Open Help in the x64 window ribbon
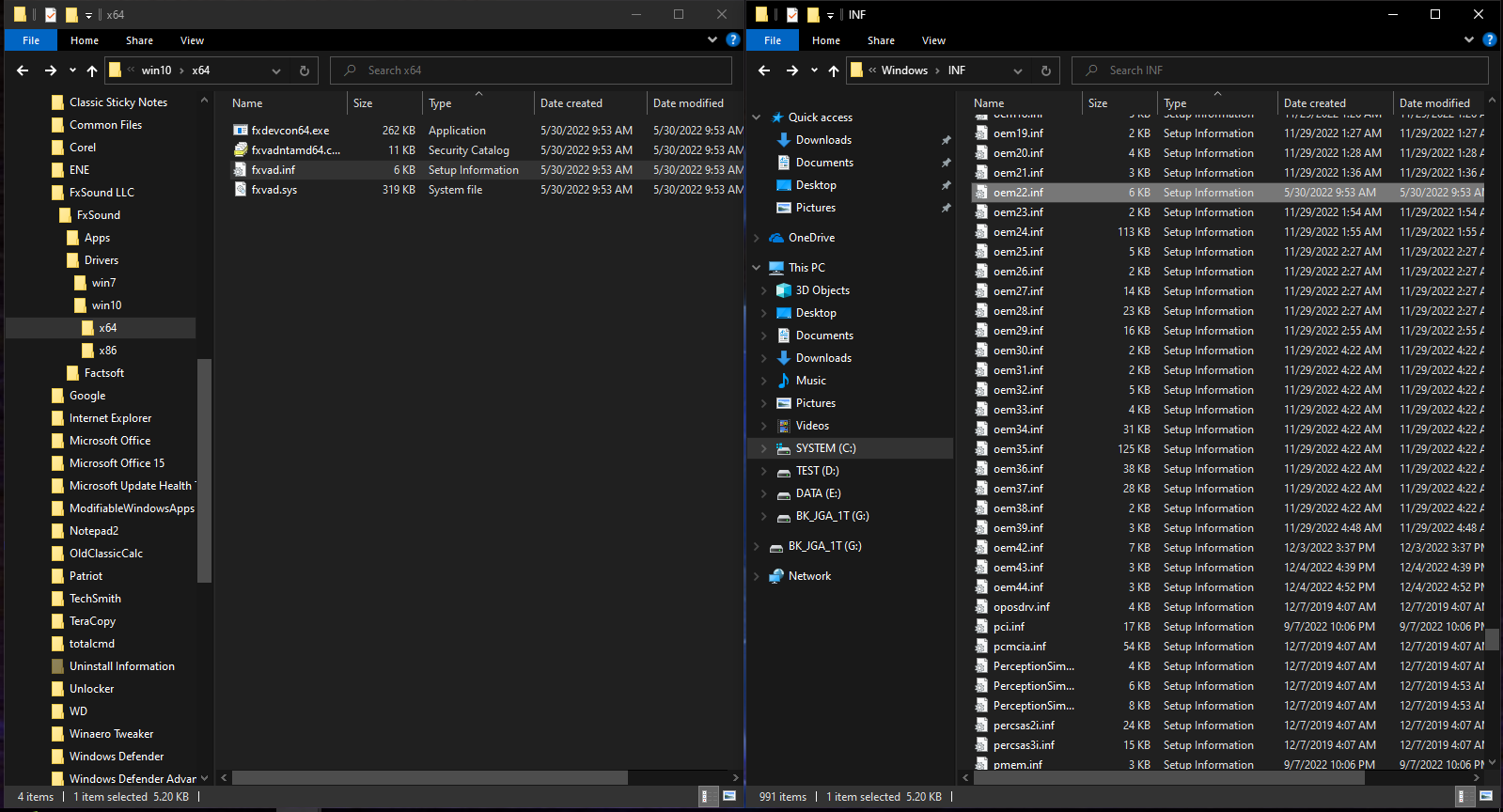 click(x=733, y=39)
